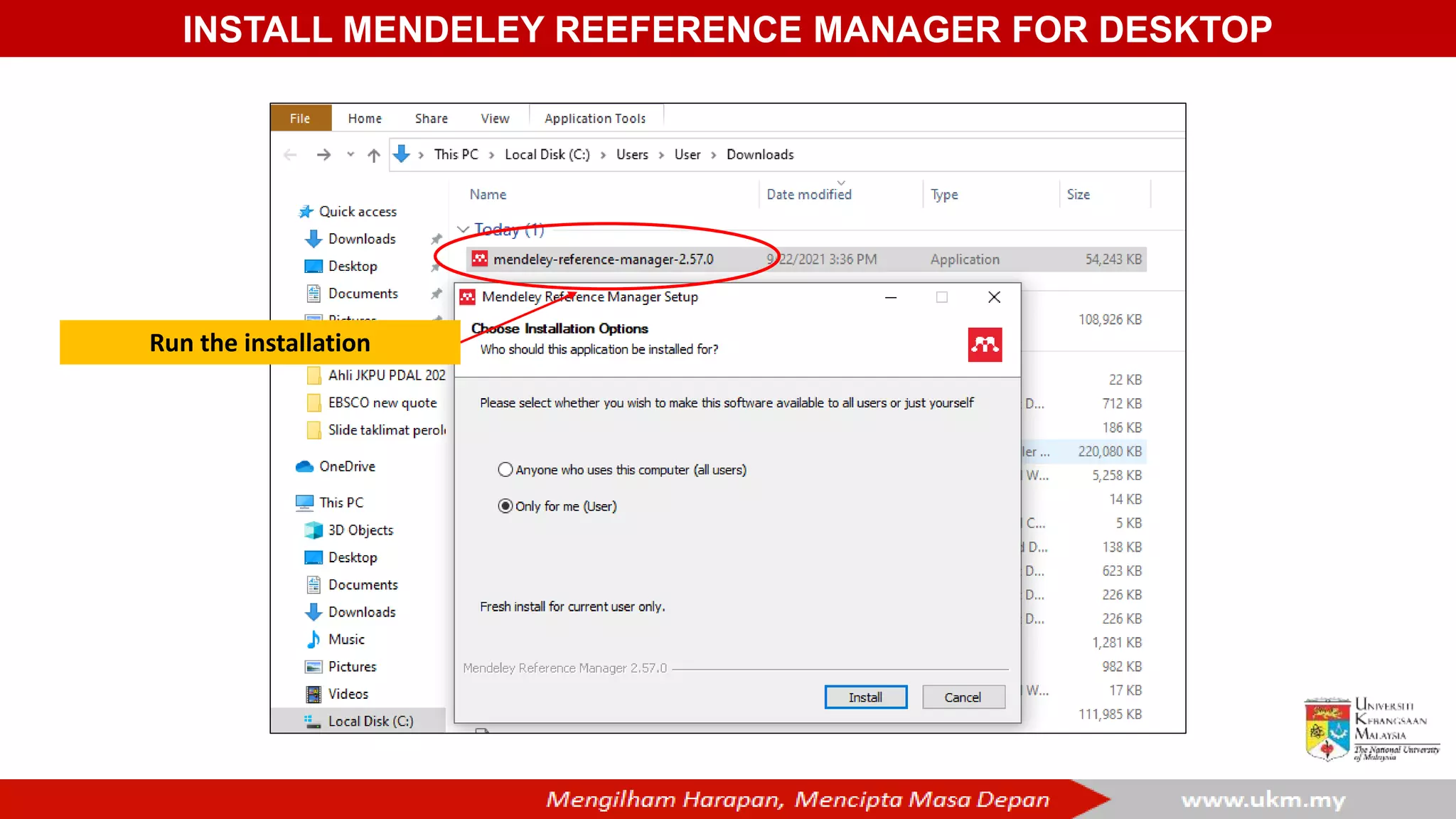Switch to the View ribbon tab
Image resolution: width=1456 pixels, height=819 pixels.
click(495, 118)
